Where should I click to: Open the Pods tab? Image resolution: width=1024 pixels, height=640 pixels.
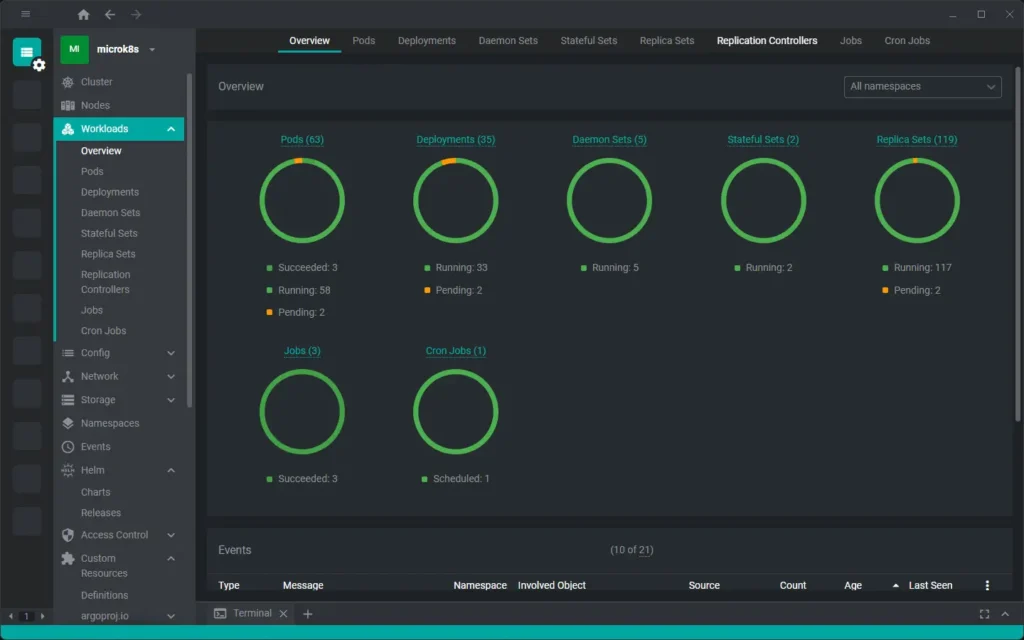coord(363,40)
